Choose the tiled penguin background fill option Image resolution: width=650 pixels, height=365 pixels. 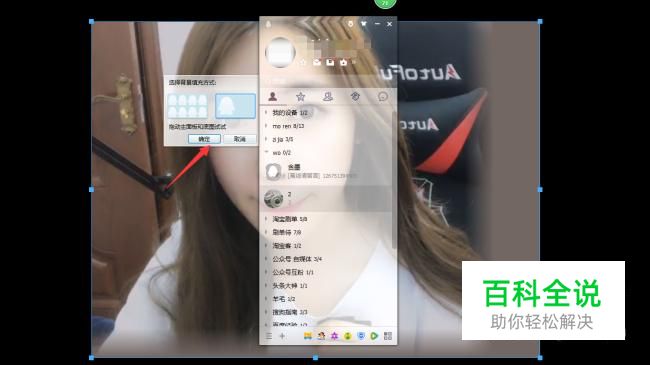click(188, 106)
